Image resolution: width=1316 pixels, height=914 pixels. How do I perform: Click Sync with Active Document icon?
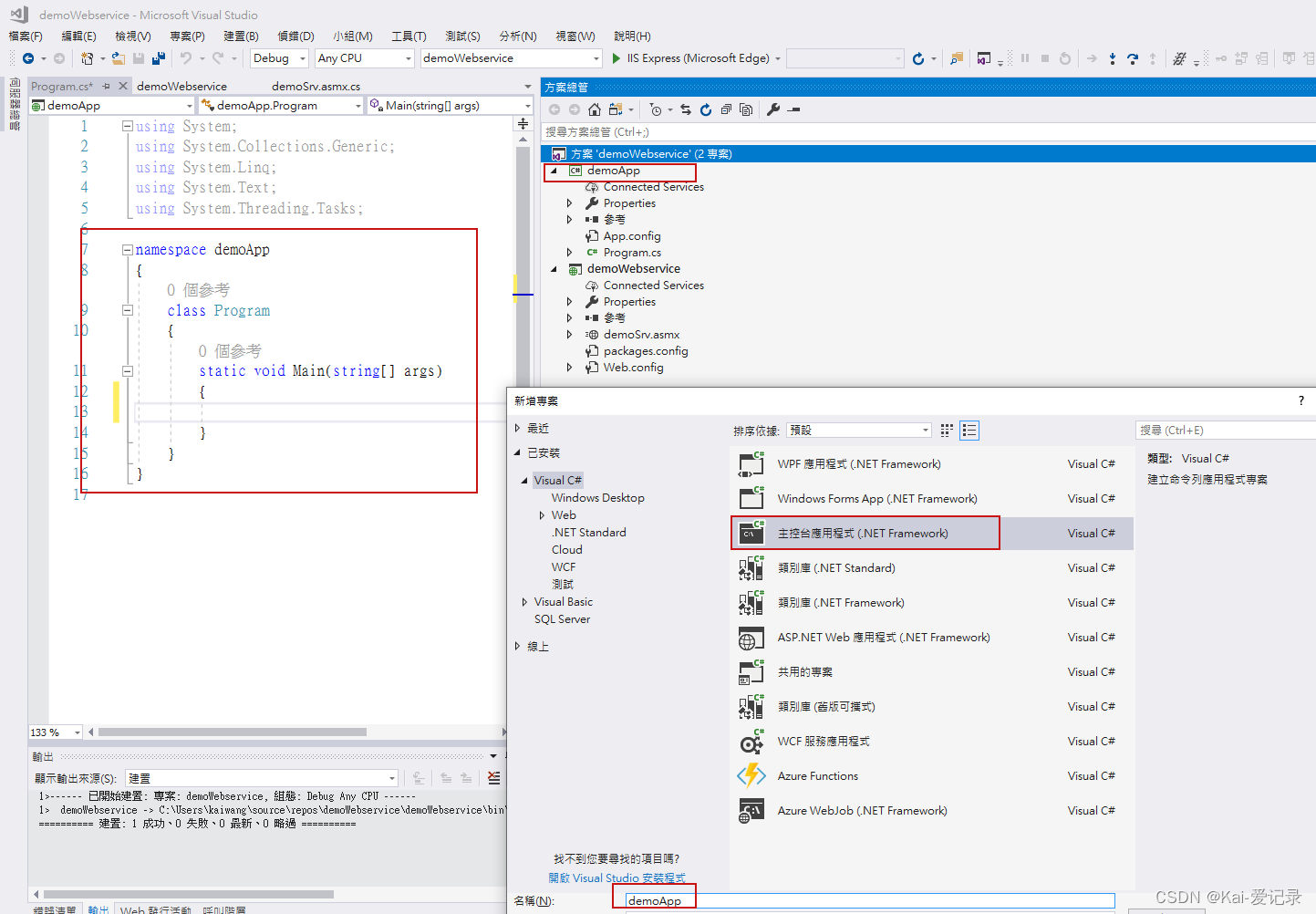click(686, 109)
